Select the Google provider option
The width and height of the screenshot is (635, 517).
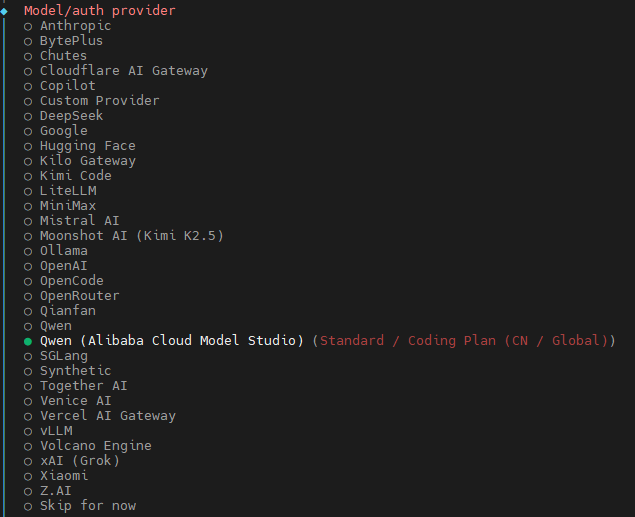(x=55, y=131)
